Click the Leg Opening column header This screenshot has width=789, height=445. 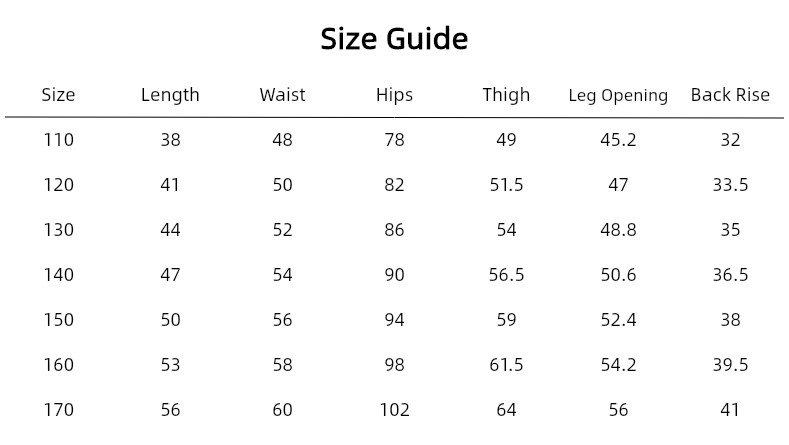point(618,96)
